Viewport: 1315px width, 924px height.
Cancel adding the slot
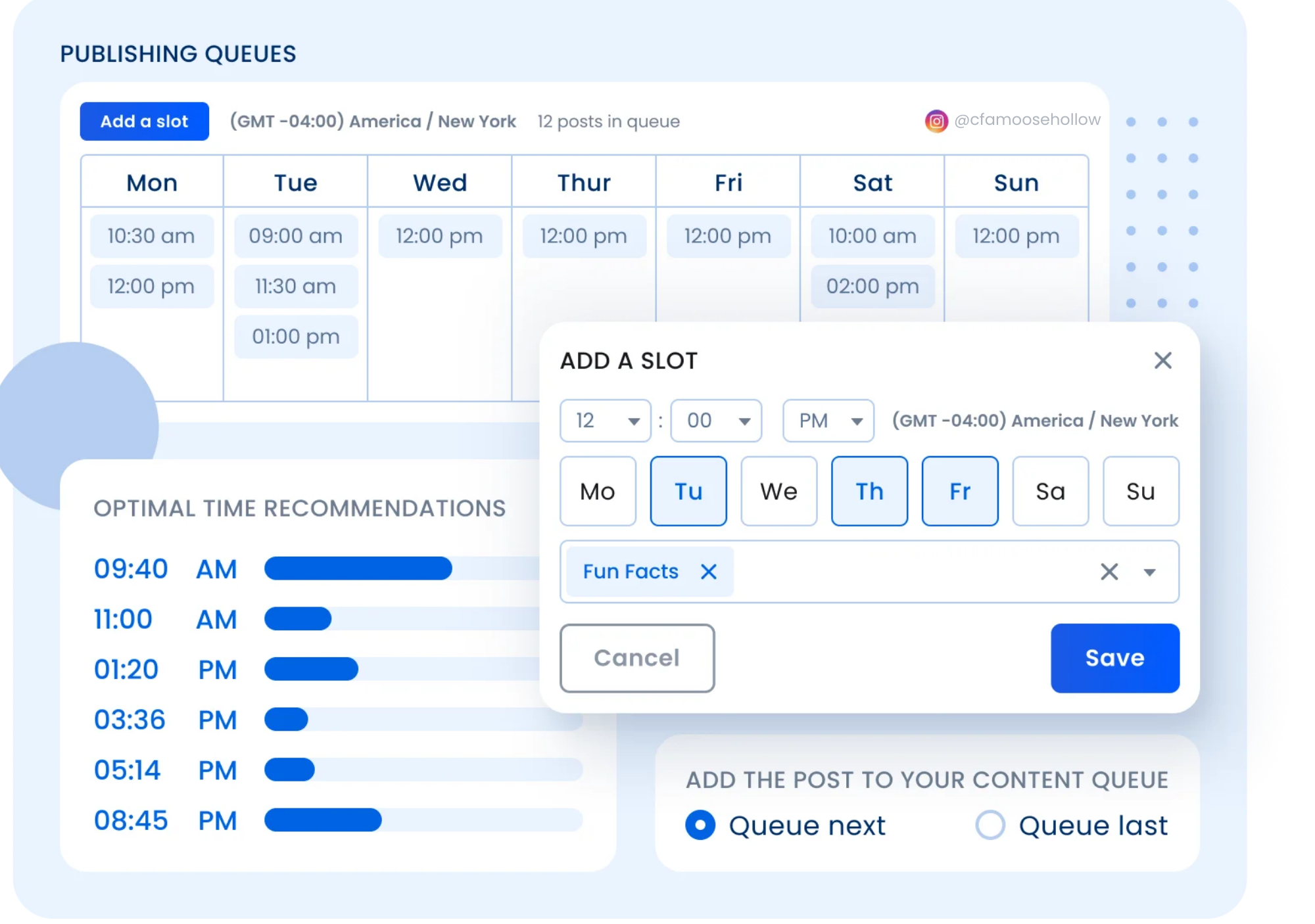637,658
